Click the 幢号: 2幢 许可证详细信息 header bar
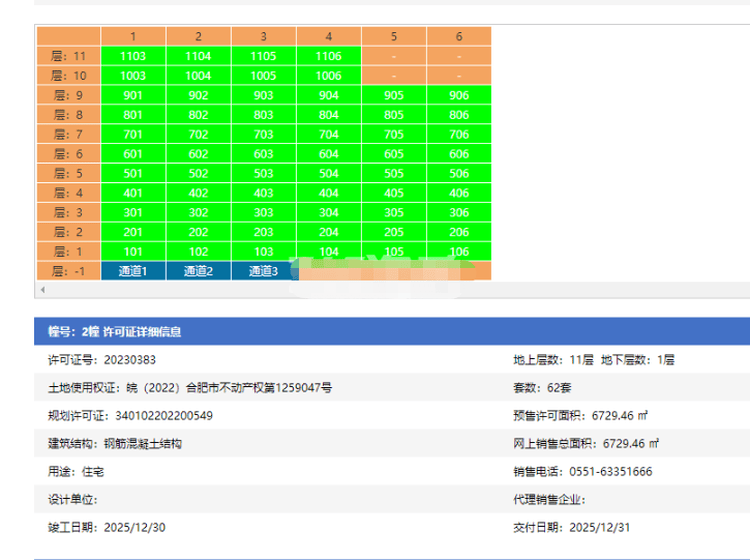 point(392,331)
